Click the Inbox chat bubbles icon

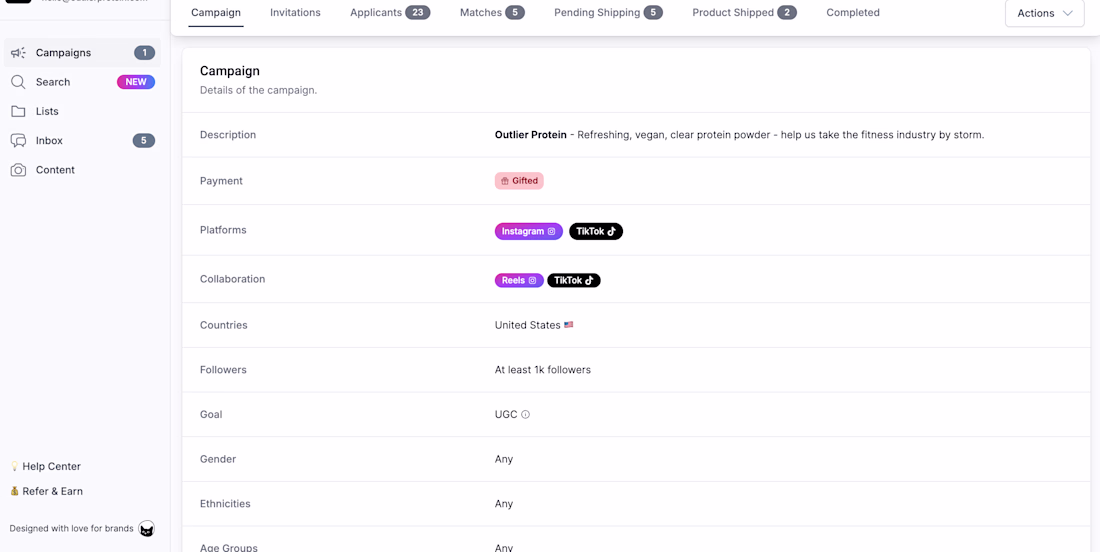point(18,141)
